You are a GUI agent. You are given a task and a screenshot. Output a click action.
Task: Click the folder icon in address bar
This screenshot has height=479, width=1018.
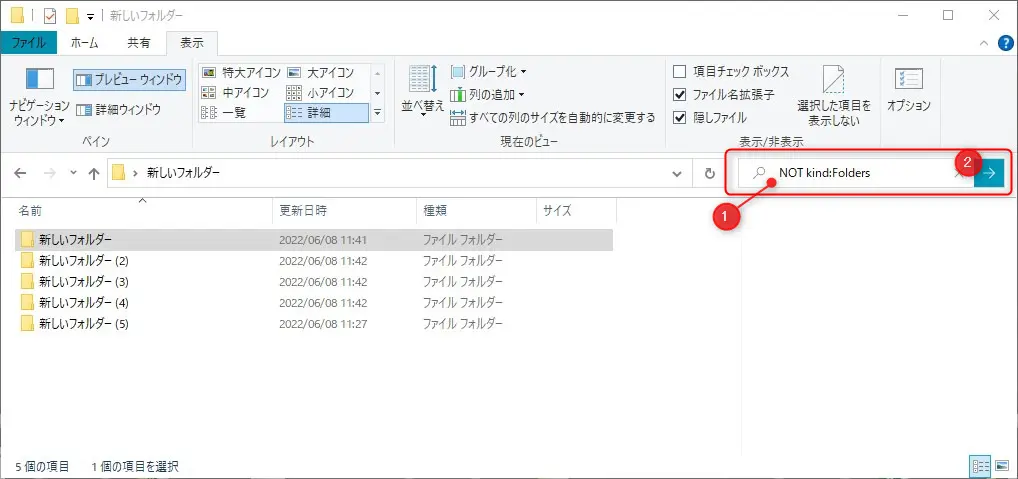point(118,173)
